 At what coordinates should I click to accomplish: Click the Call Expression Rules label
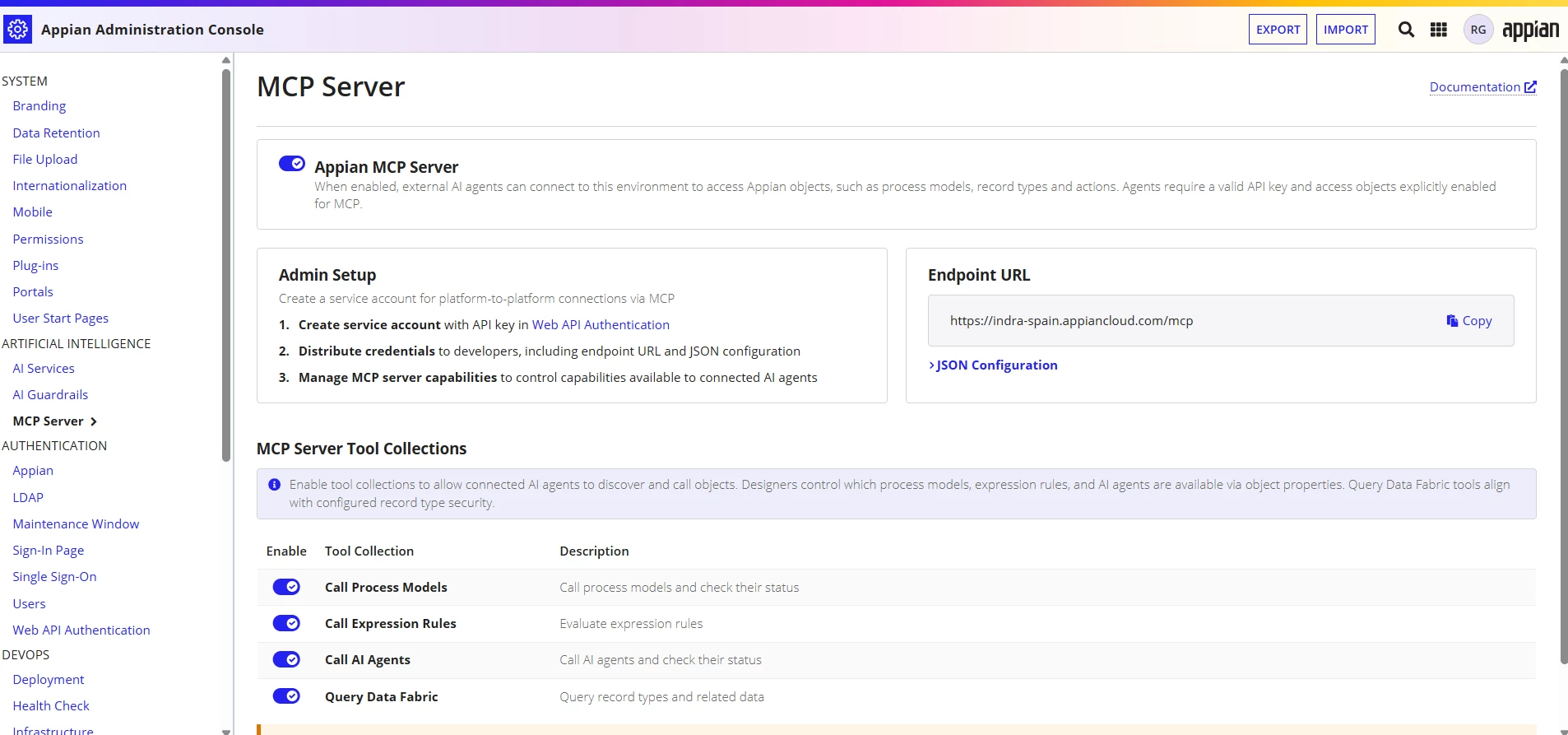pyautogui.click(x=391, y=624)
